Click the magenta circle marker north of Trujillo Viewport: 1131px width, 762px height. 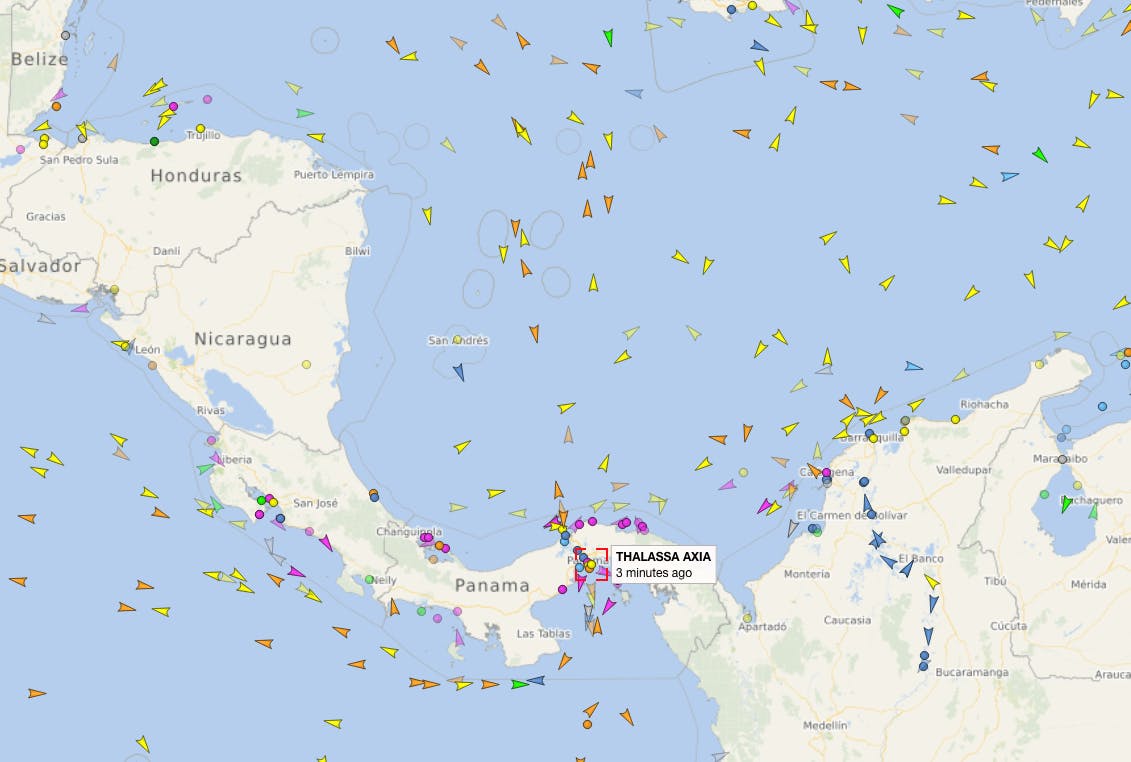pyautogui.click(x=208, y=100)
